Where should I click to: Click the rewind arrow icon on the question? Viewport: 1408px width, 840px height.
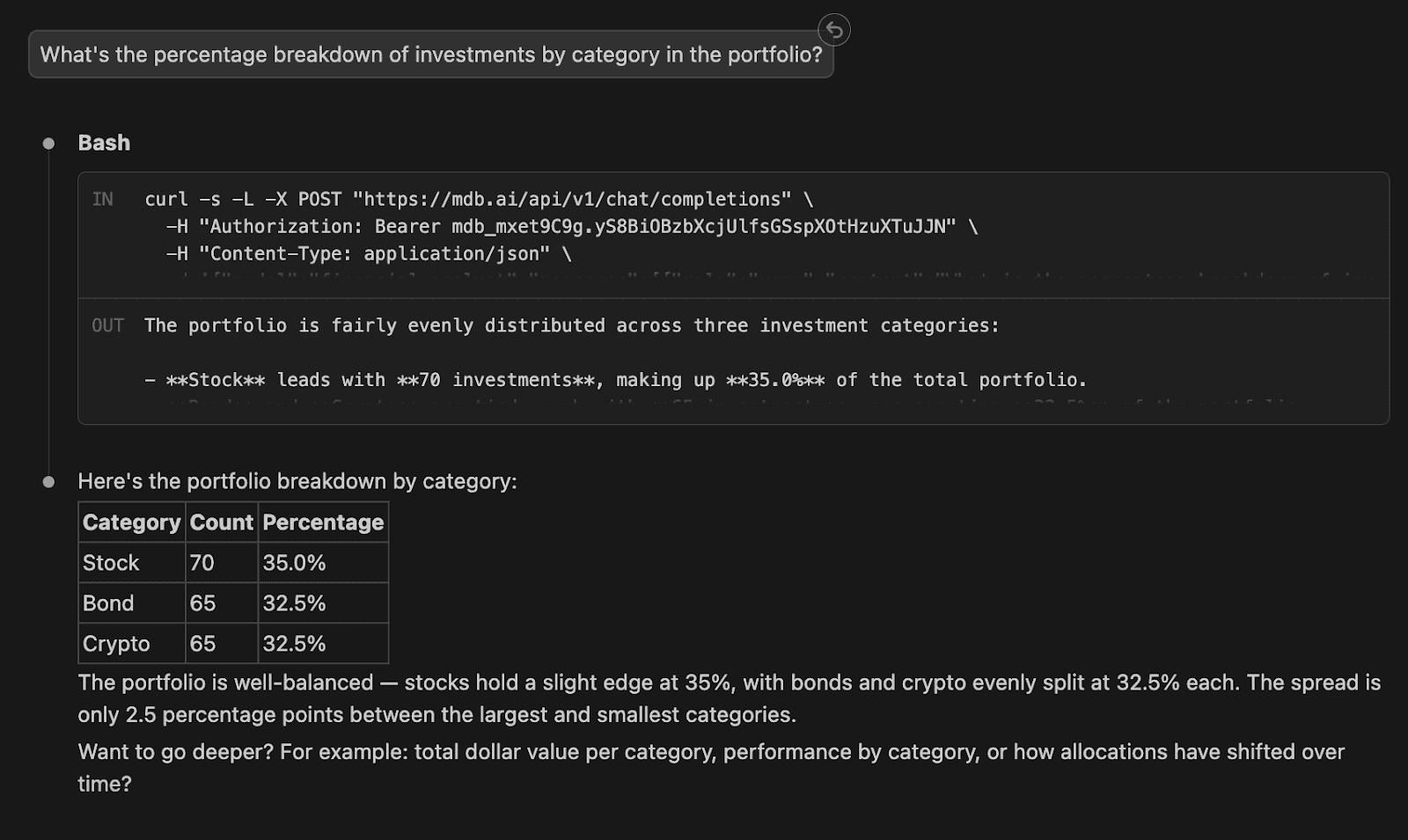833,31
